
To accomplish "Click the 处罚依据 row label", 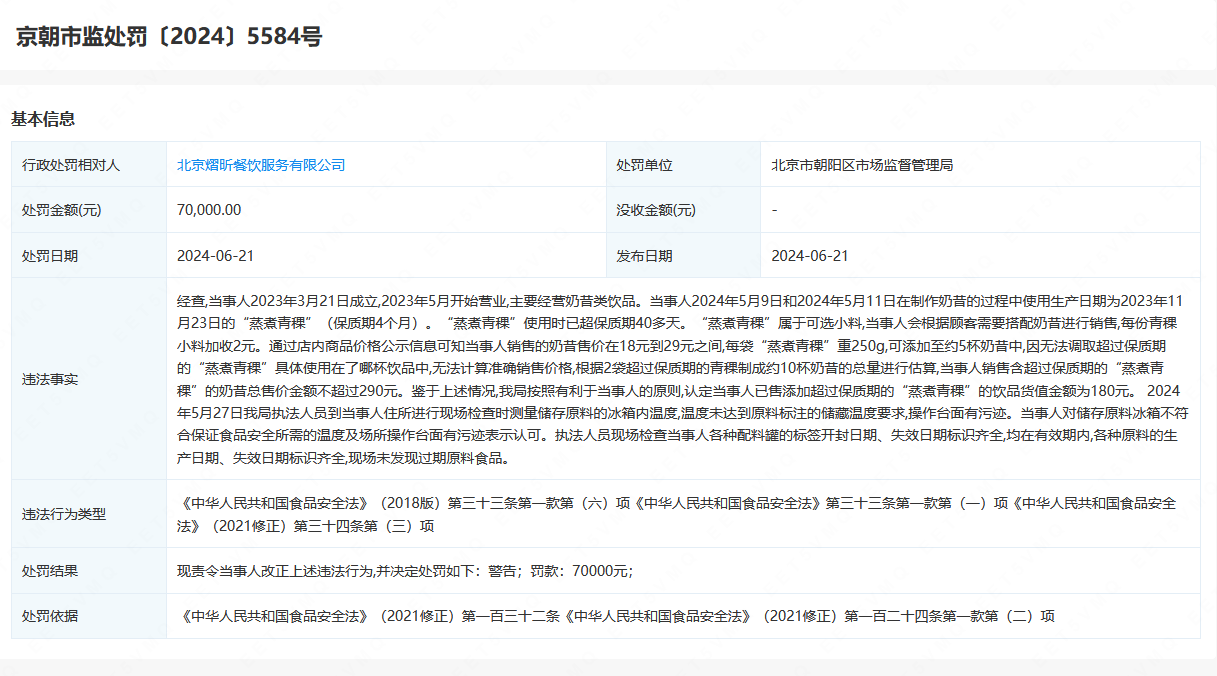I will (x=50, y=616).
